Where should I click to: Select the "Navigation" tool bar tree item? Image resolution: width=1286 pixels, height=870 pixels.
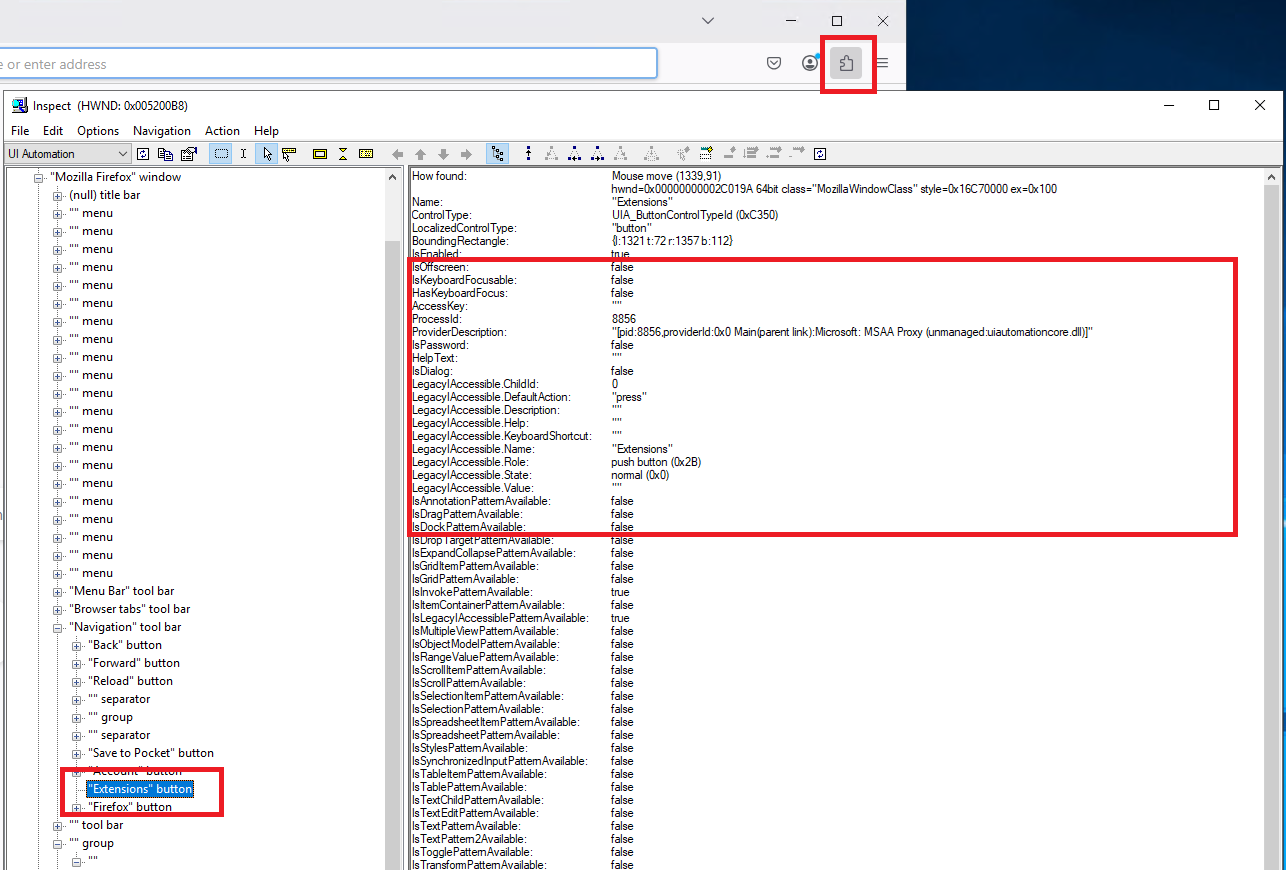tap(125, 627)
